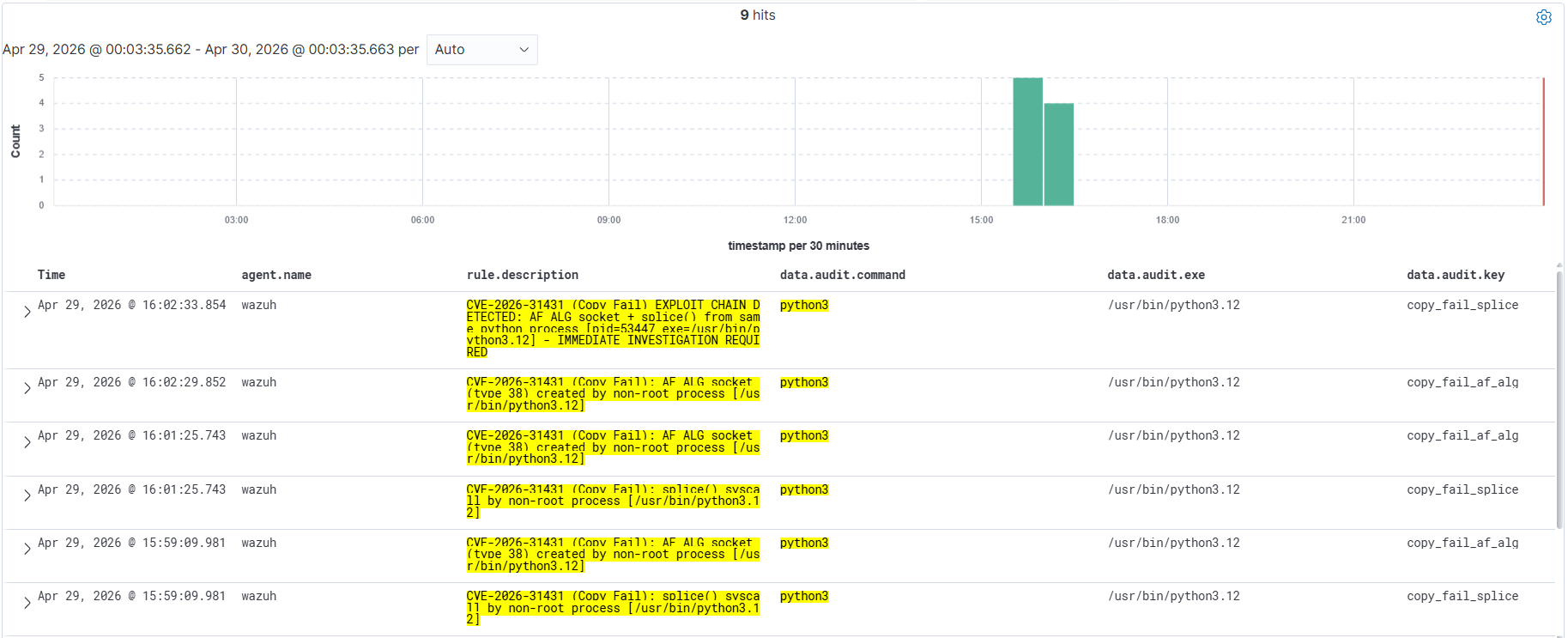Select the tallest histogram bar with count 5

click(x=1027, y=142)
